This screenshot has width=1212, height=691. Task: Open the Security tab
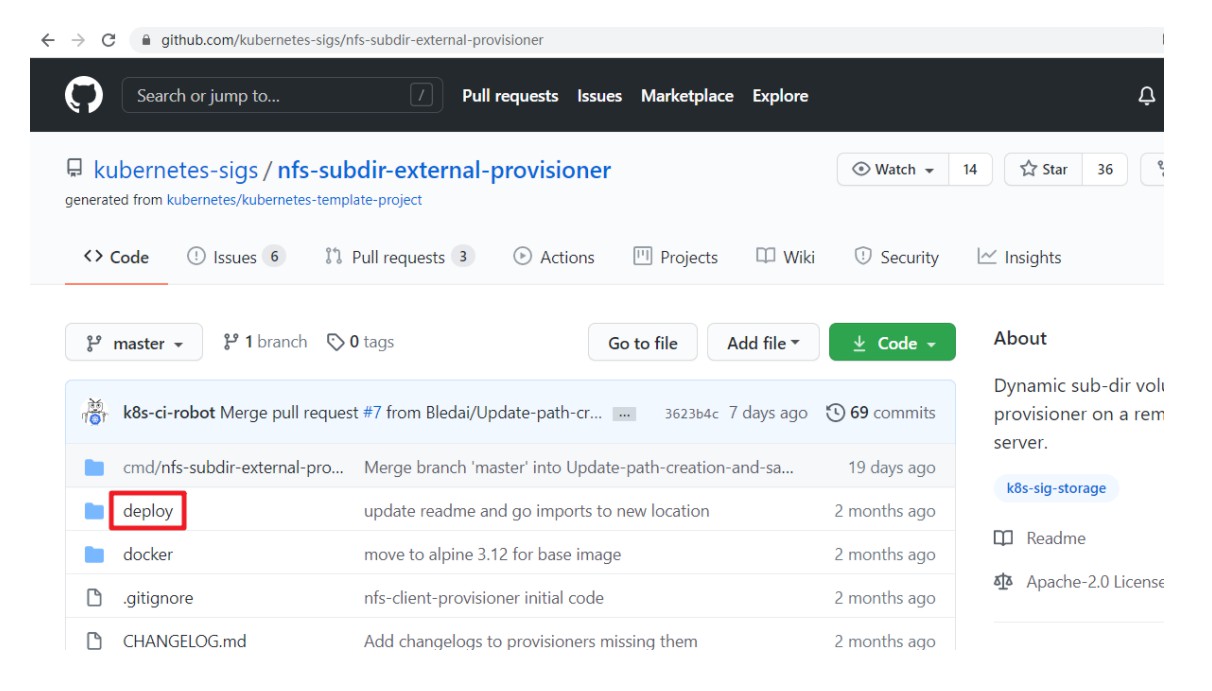(x=896, y=257)
